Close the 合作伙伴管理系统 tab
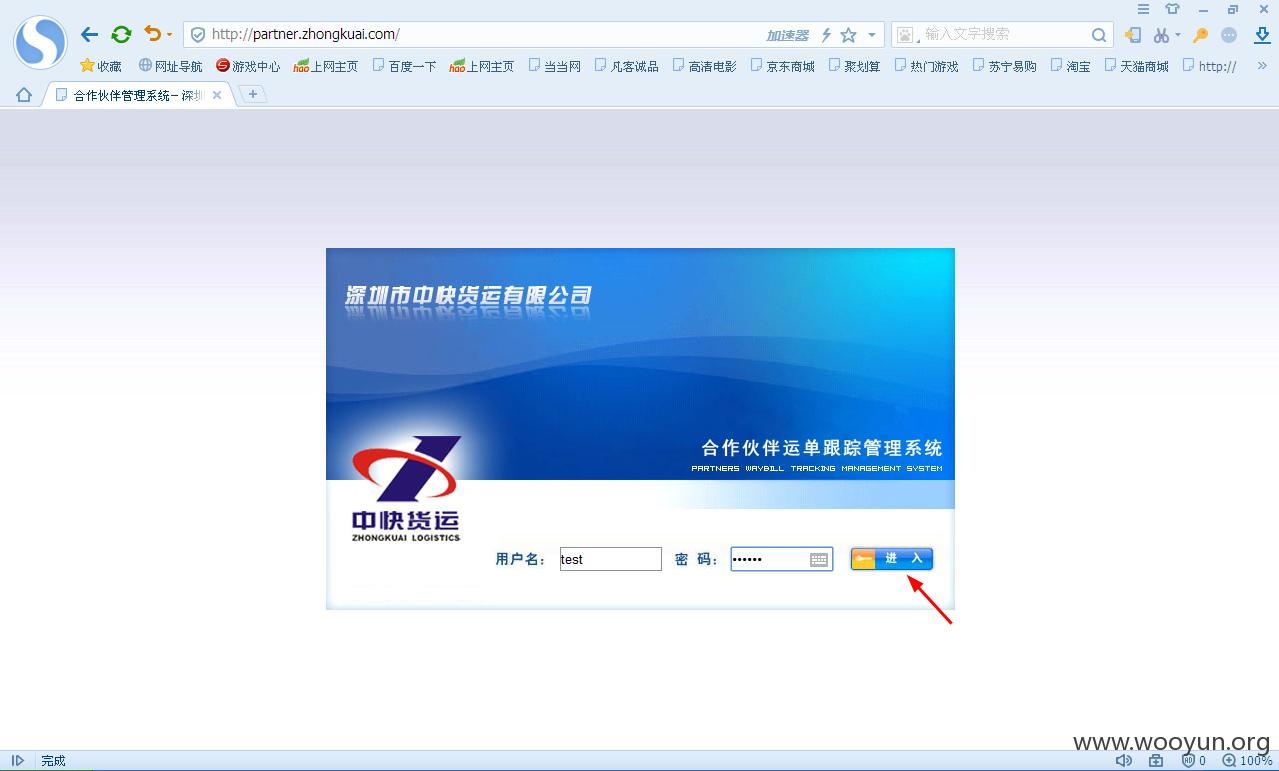Image resolution: width=1279 pixels, height=771 pixels. coord(217,95)
